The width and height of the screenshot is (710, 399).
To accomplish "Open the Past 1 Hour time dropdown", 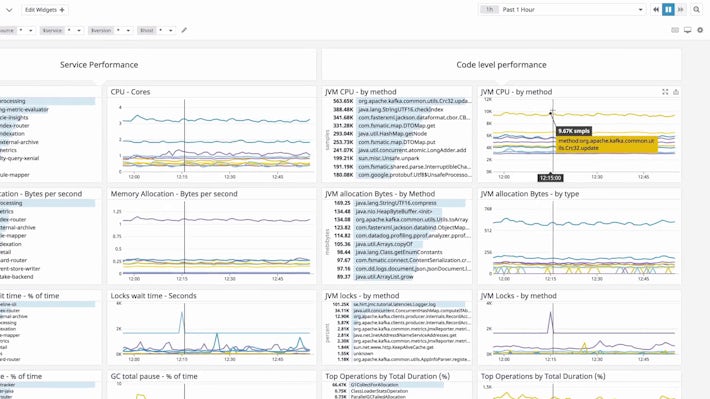I will (x=561, y=10).
